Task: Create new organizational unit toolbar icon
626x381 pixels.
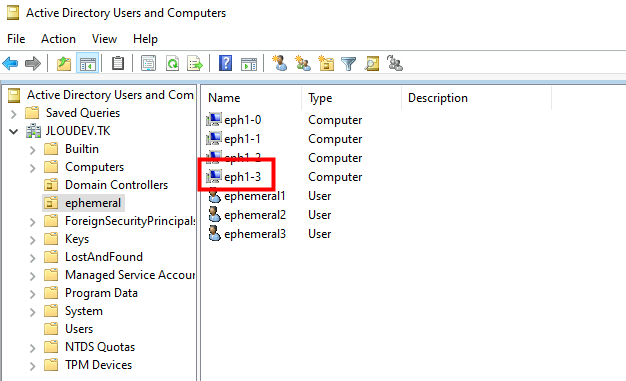Action: coord(326,63)
